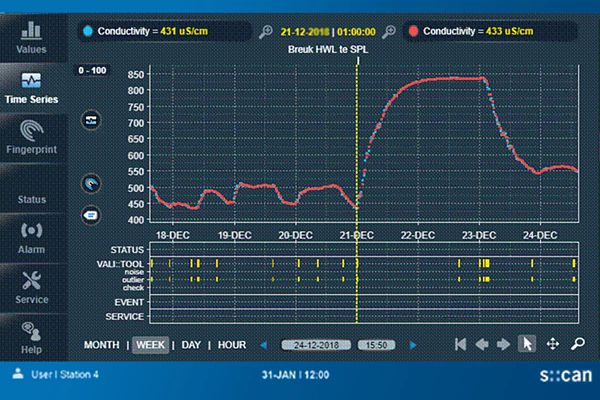This screenshot has height=400, width=600.
Task: Open the Status page in the sidebar
Action: pyautogui.click(x=31, y=199)
